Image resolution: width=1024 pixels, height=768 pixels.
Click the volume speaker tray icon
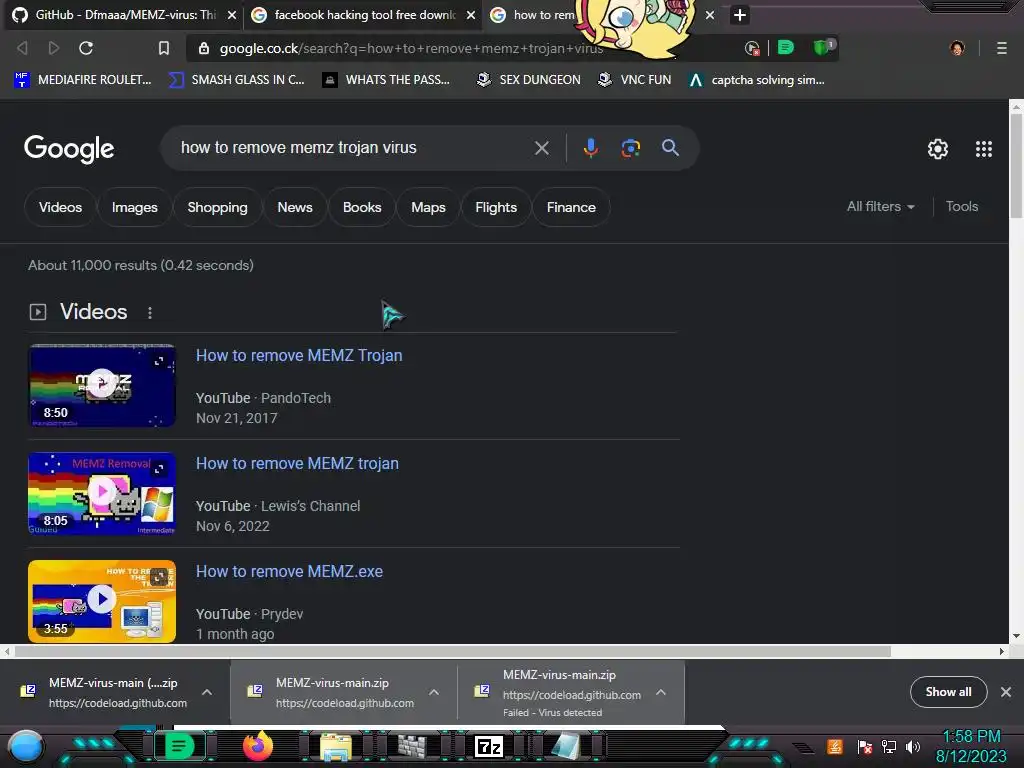[x=912, y=746]
